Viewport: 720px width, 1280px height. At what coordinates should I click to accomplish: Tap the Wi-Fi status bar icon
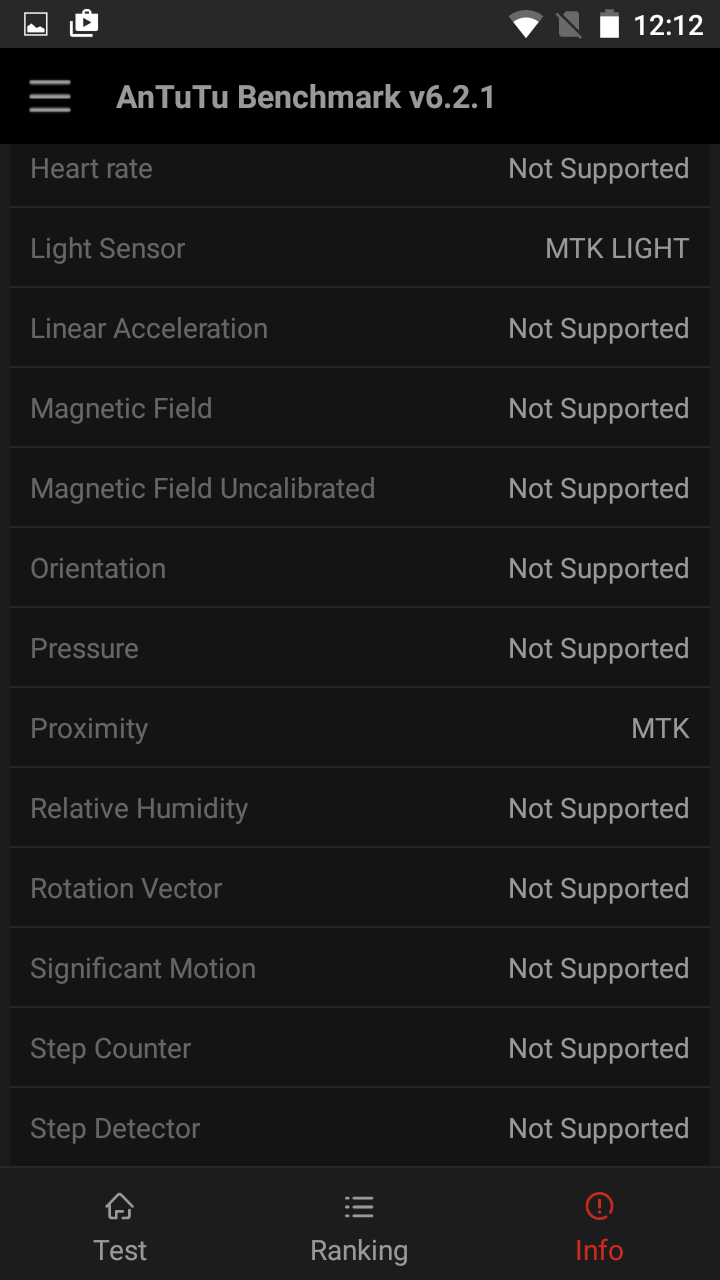point(525,24)
